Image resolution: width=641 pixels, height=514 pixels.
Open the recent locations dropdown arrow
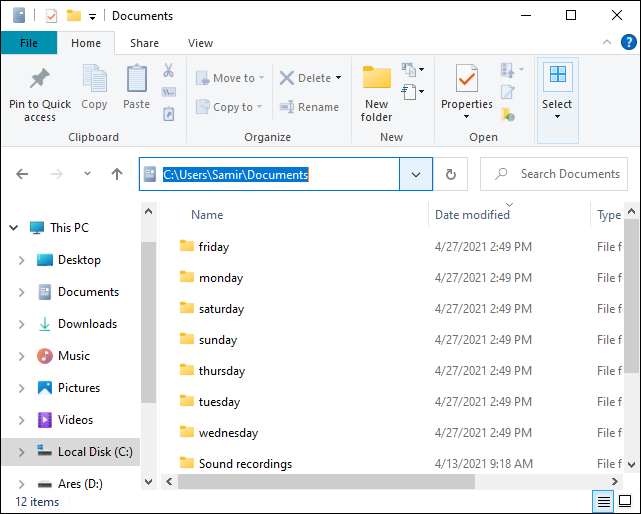(87, 174)
